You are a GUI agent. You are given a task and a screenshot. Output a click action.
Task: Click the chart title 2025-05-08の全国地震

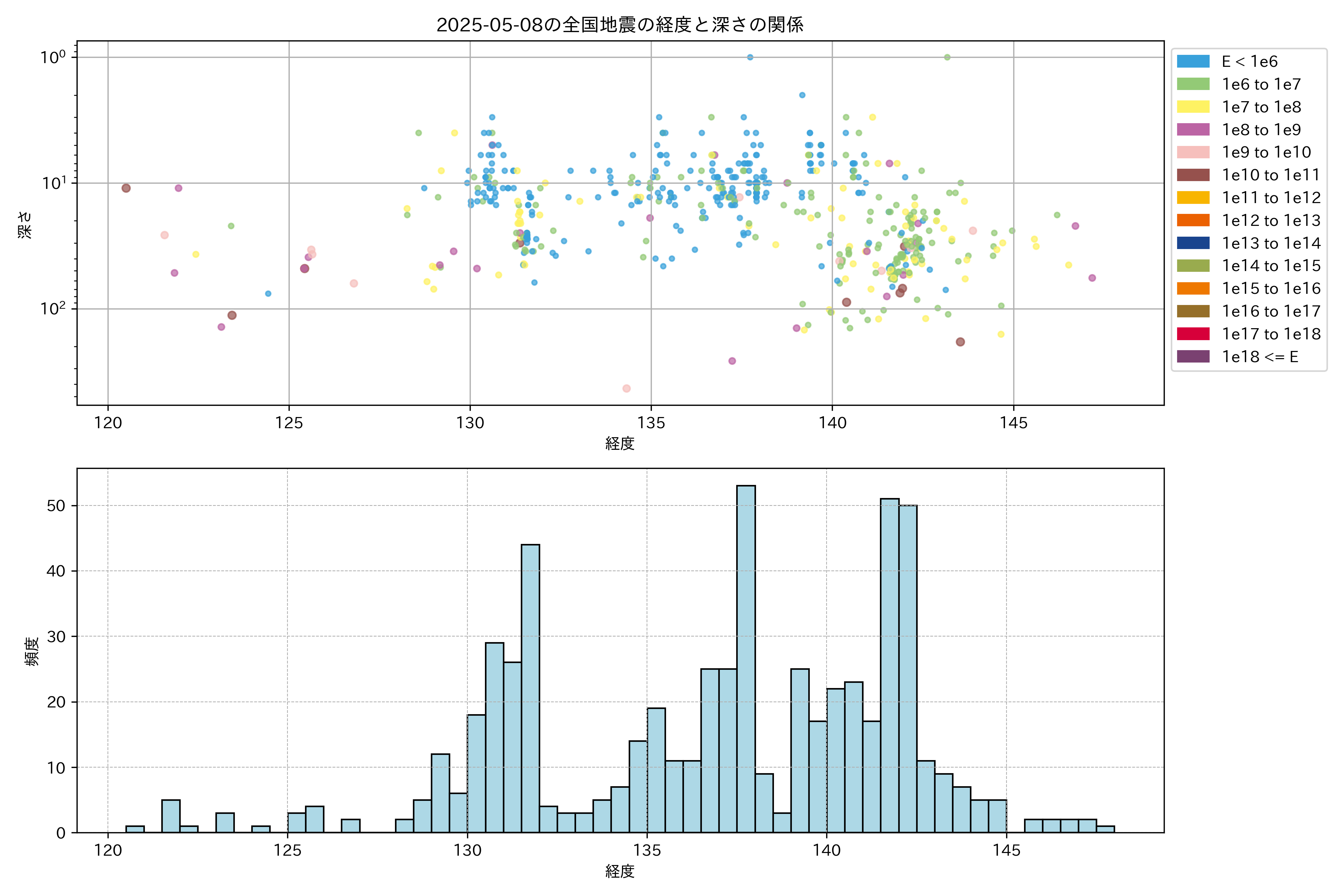620,25
